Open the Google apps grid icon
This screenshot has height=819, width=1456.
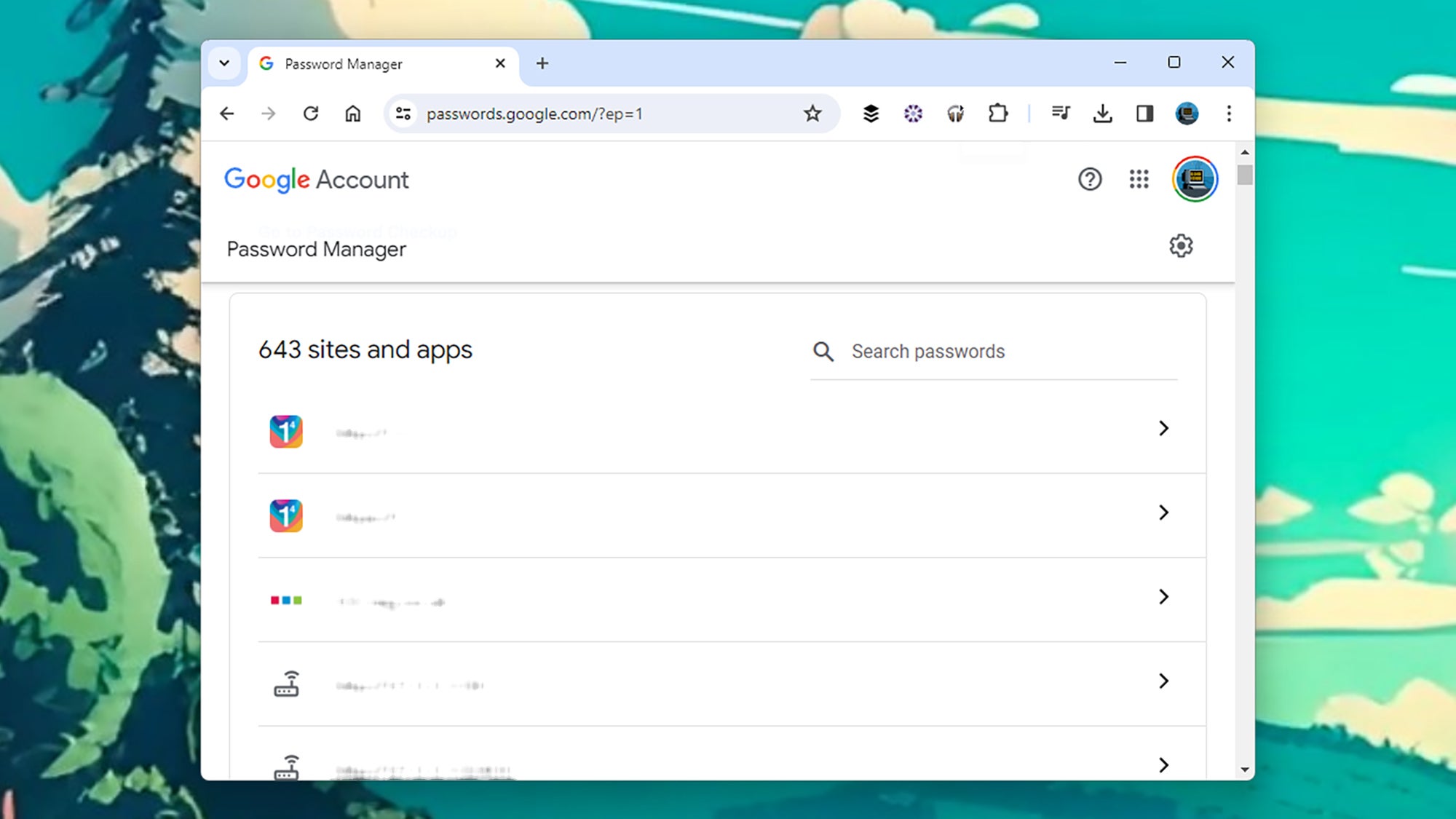point(1139,179)
